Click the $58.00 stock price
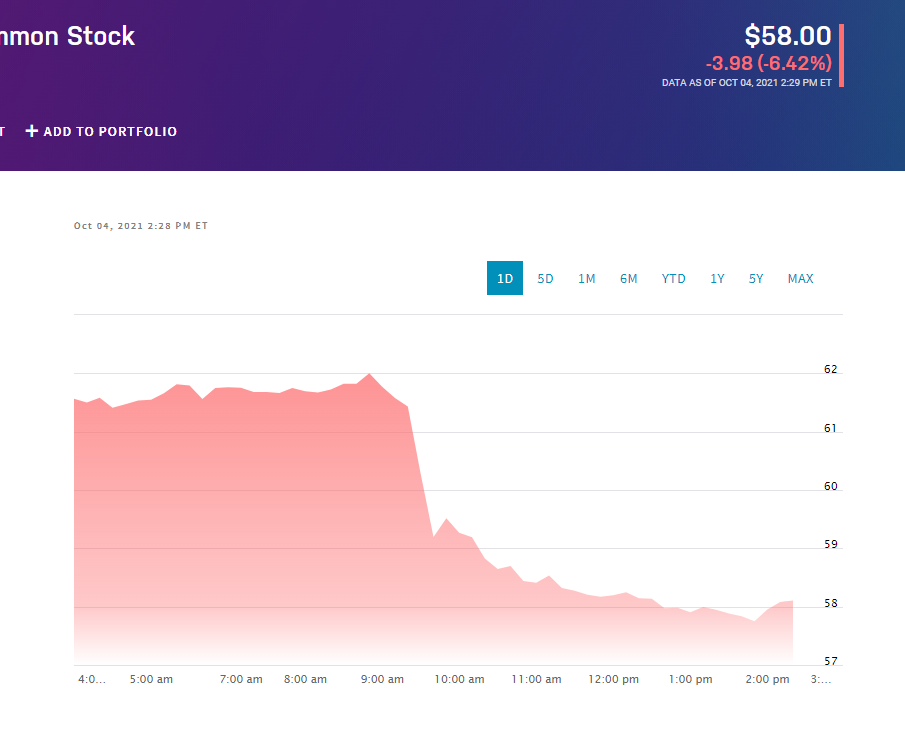 [x=787, y=36]
